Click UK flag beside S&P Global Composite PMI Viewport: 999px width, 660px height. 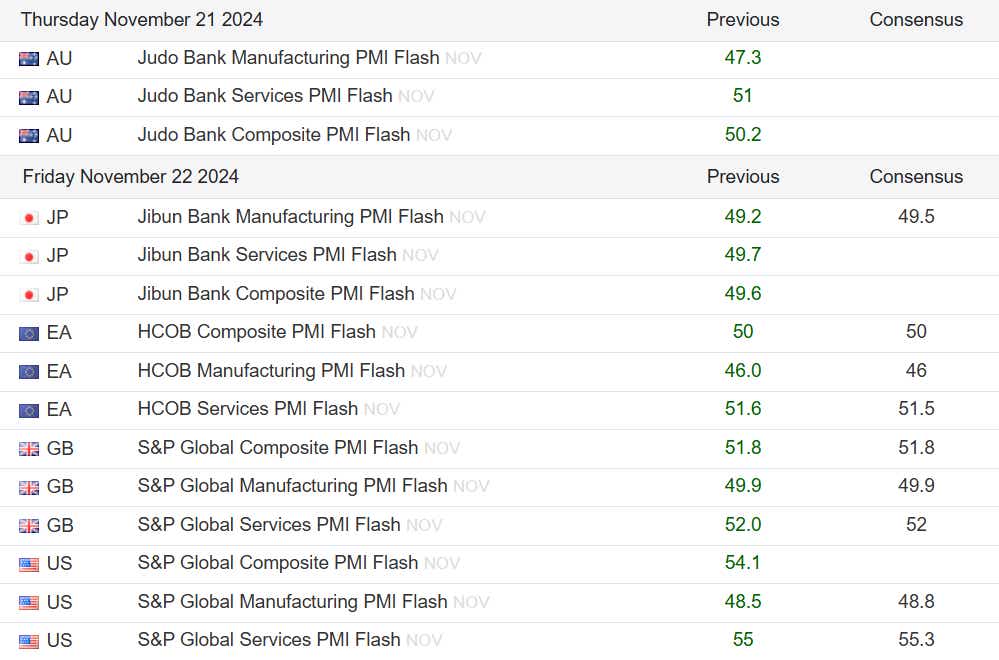[x=29, y=449]
